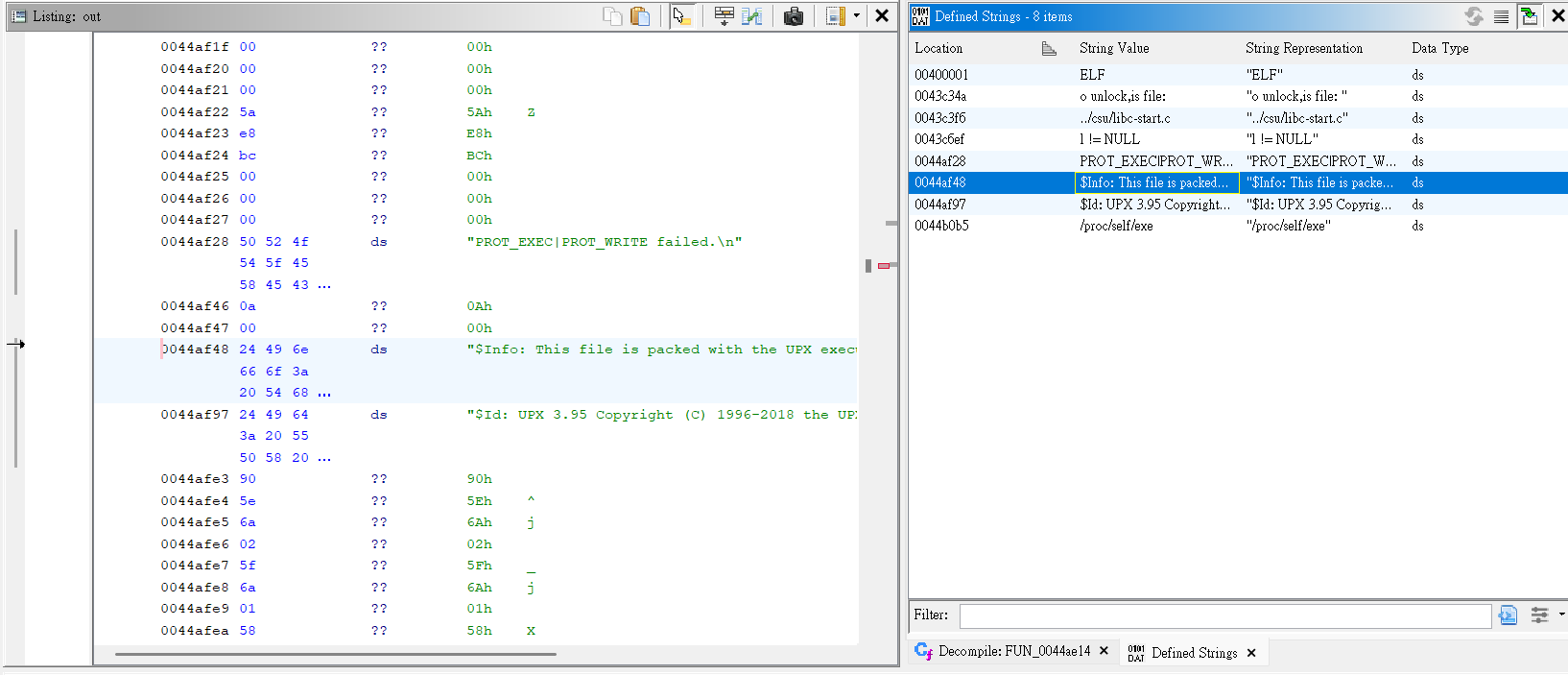Click location 0044b0b5 in the strings table
This screenshot has height=675, width=1568.
[x=941, y=226]
